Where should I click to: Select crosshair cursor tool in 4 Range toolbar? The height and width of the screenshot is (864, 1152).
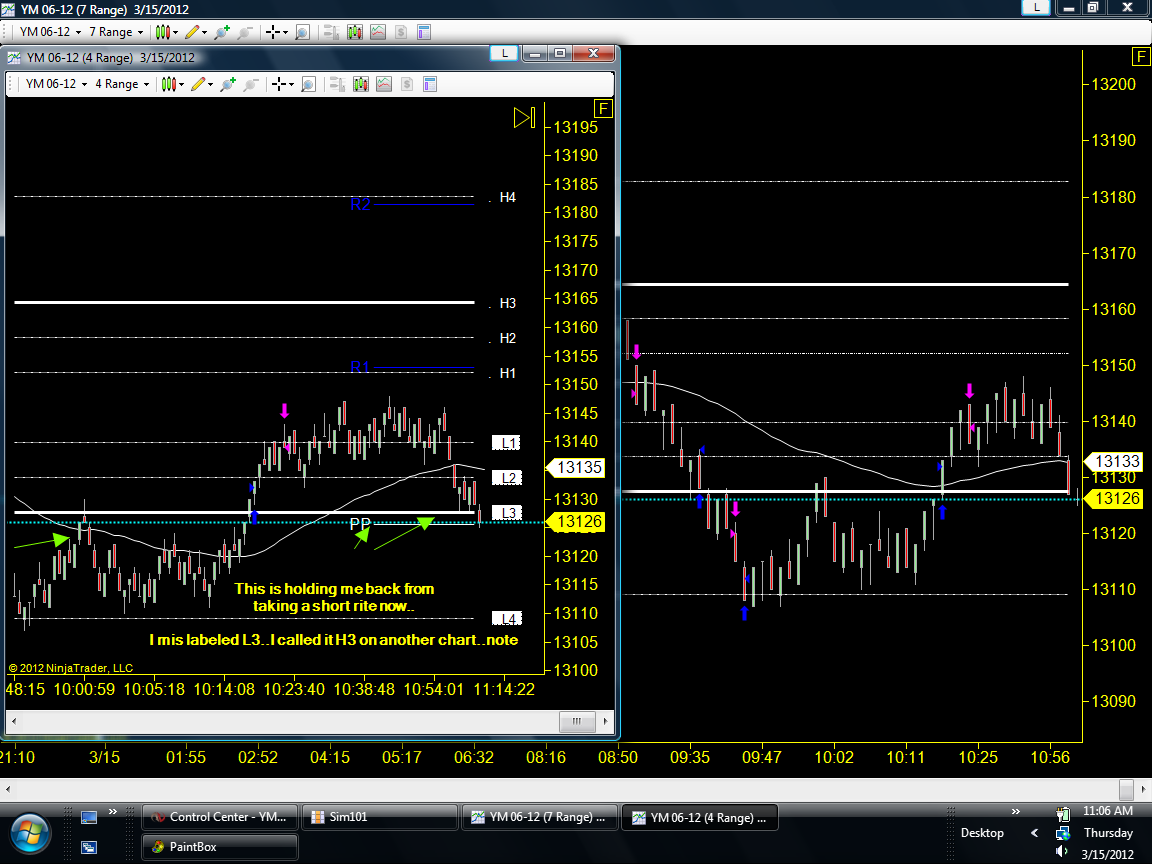click(278, 84)
